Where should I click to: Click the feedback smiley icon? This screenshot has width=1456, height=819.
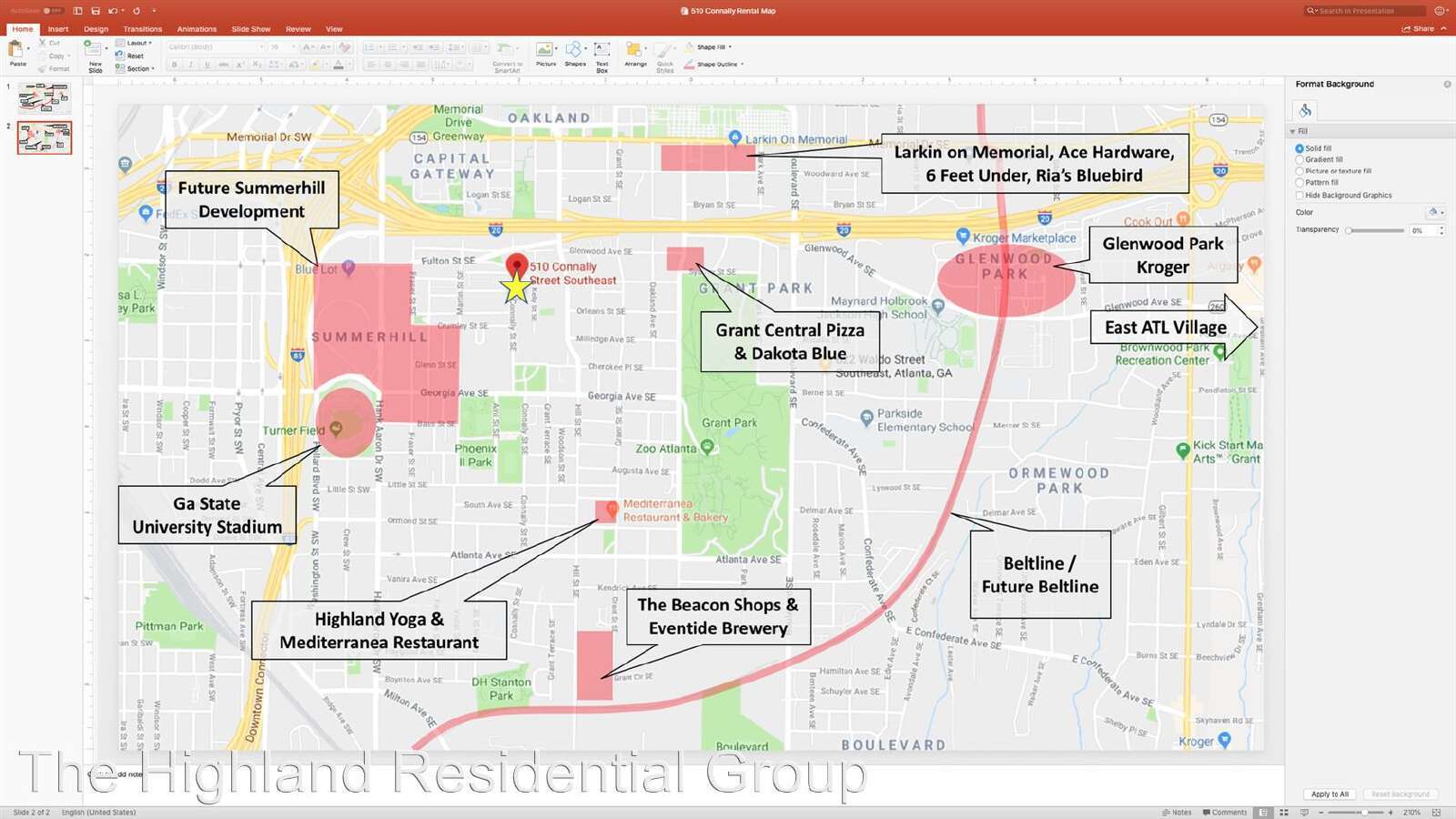(1441, 11)
